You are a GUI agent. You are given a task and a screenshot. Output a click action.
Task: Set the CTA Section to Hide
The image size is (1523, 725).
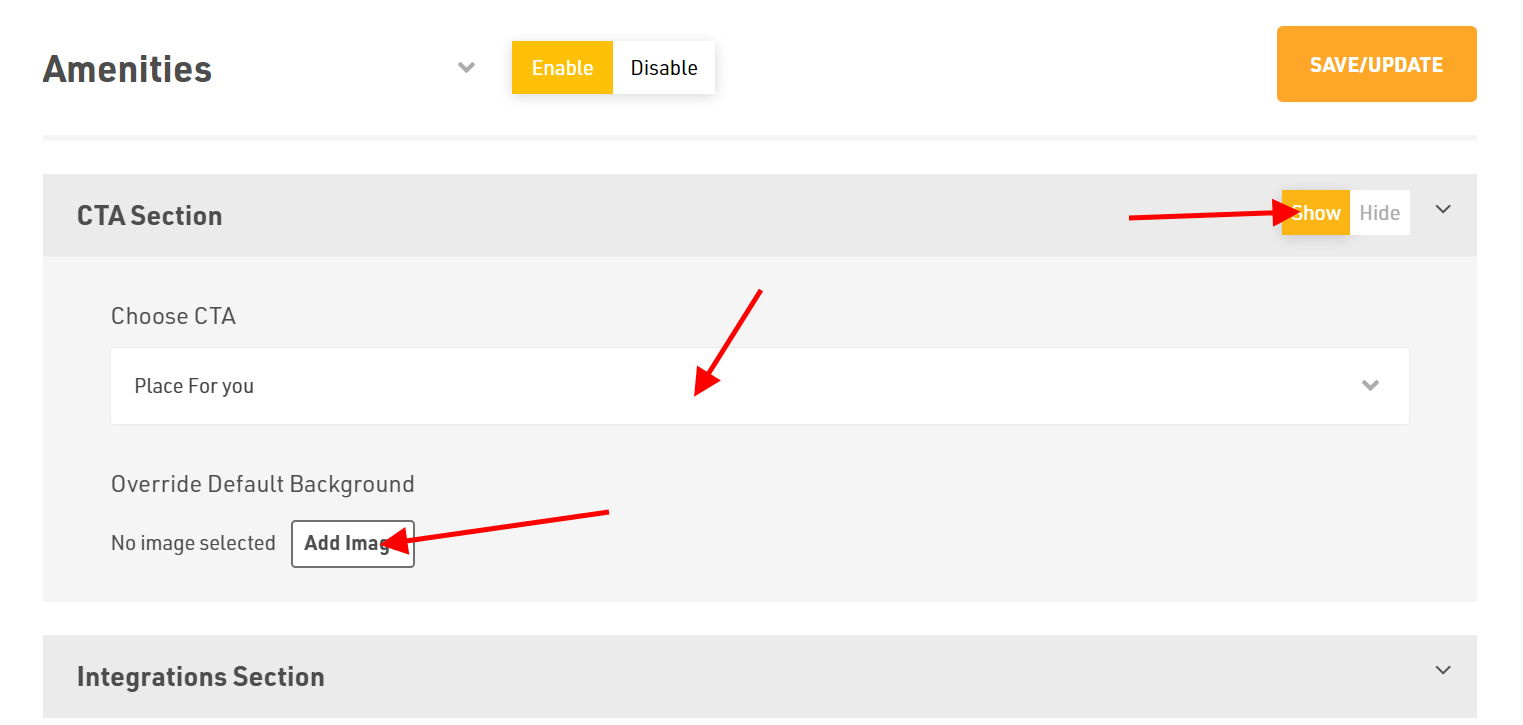pos(1379,213)
